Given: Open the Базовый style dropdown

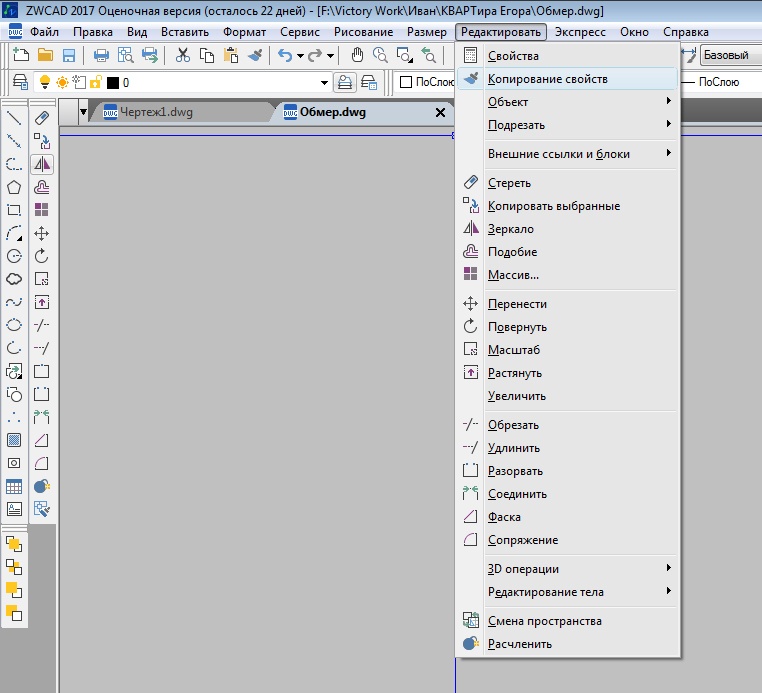Looking at the screenshot, I should [x=731, y=55].
